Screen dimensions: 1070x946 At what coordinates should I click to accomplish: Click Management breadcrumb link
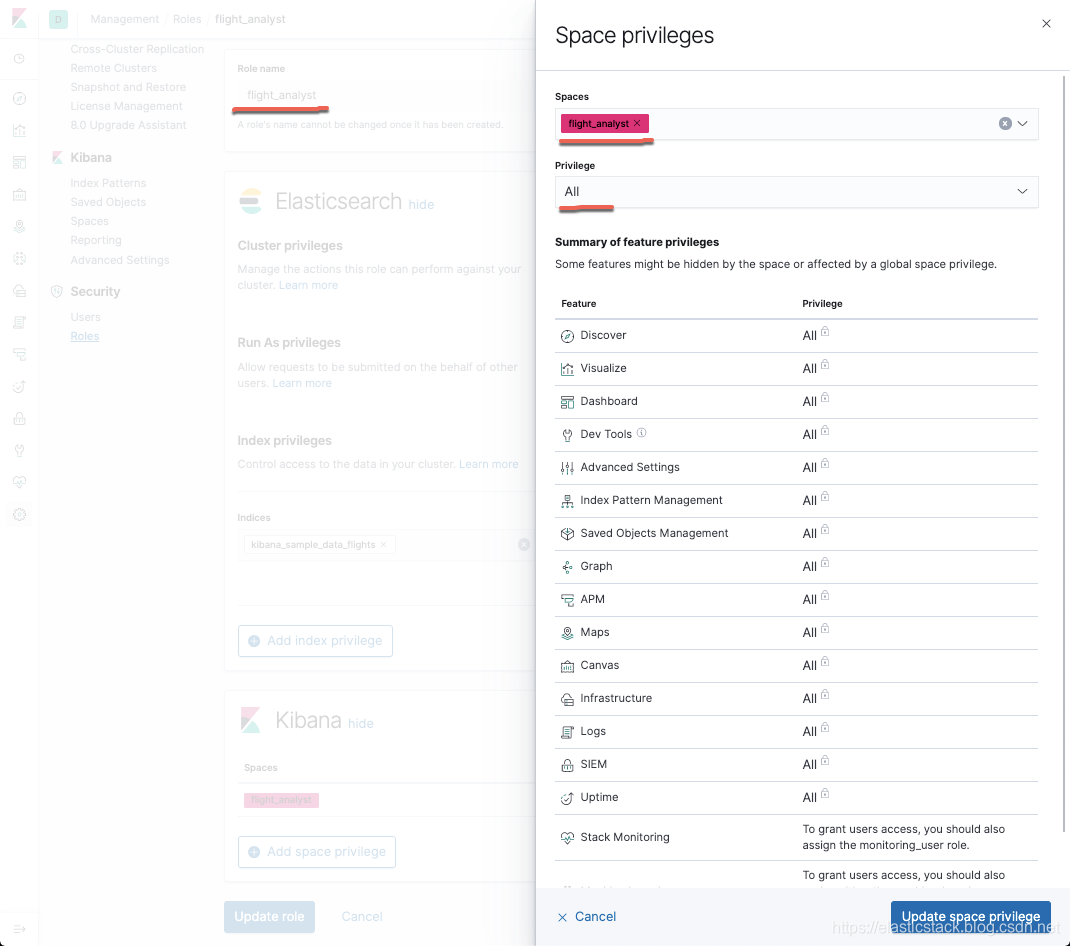click(124, 19)
